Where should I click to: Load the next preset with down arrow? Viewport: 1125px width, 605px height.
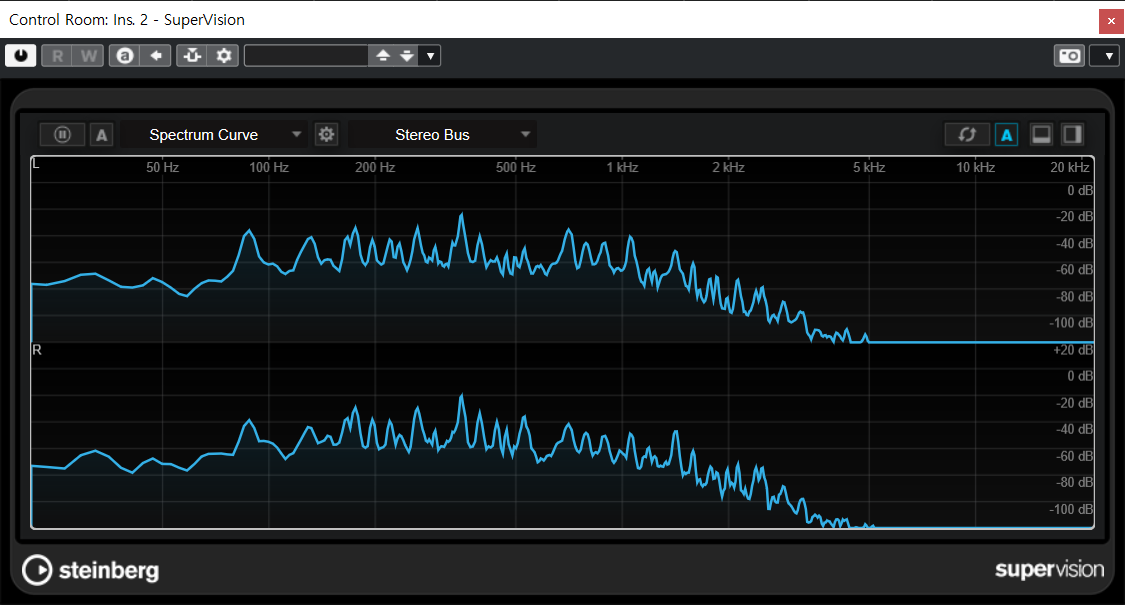[406, 56]
